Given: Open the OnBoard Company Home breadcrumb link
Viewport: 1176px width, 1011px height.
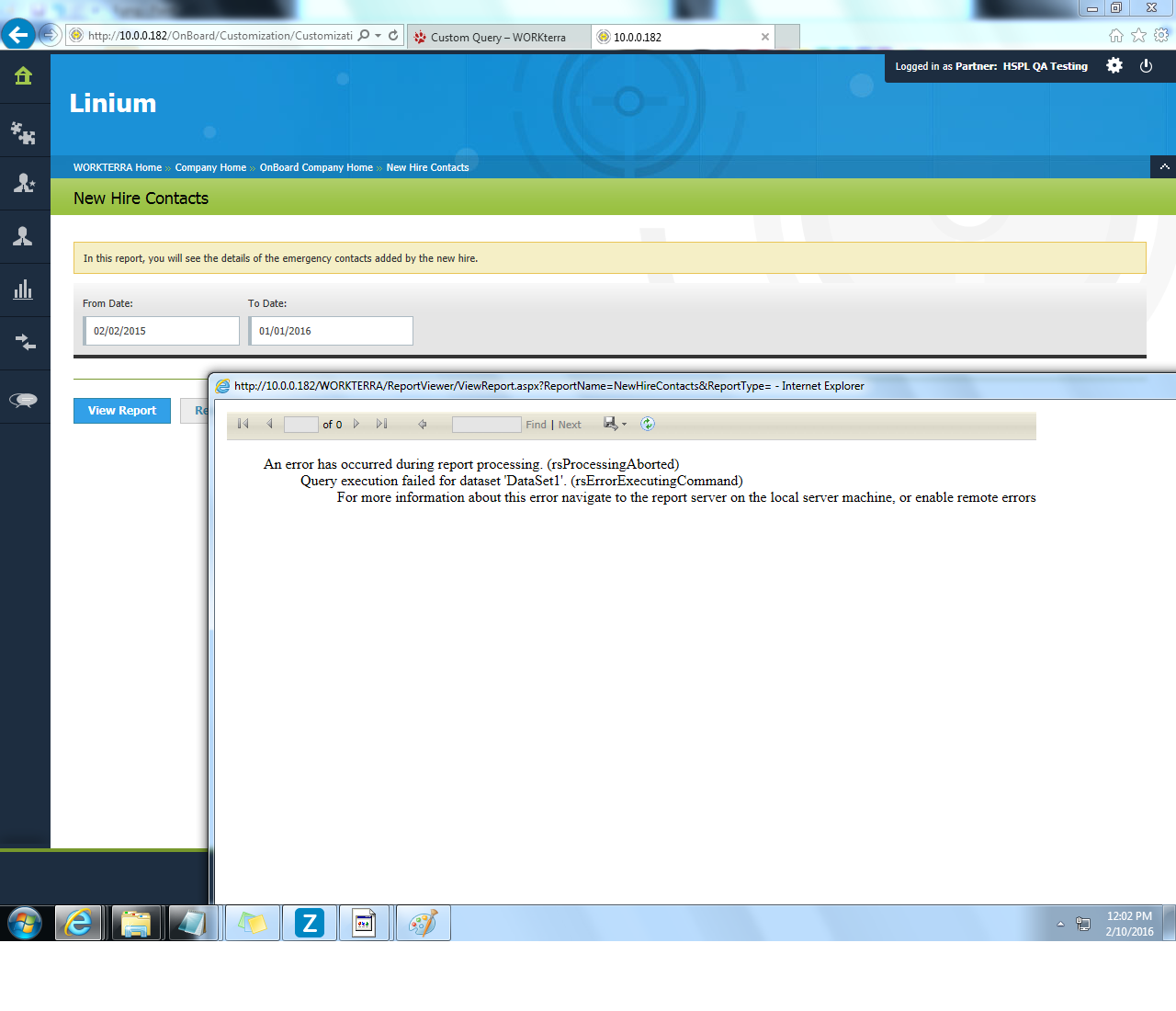Looking at the screenshot, I should click(316, 167).
